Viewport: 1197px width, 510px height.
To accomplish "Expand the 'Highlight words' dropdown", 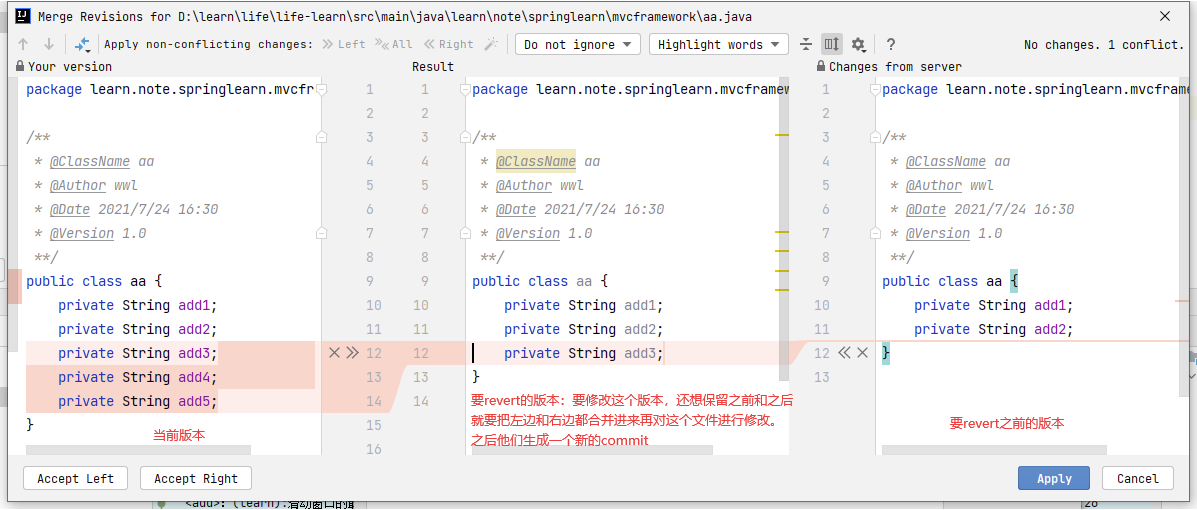I will pyautogui.click(x=718, y=44).
